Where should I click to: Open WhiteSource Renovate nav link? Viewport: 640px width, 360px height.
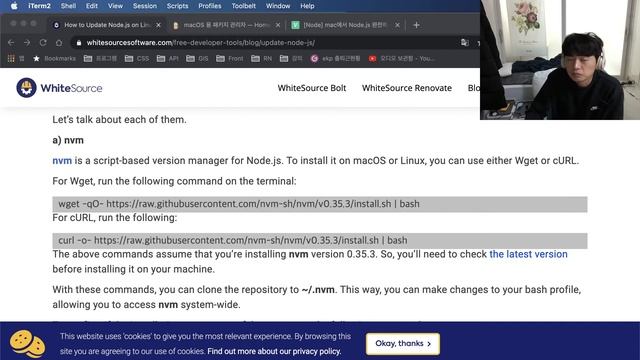click(407, 88)
